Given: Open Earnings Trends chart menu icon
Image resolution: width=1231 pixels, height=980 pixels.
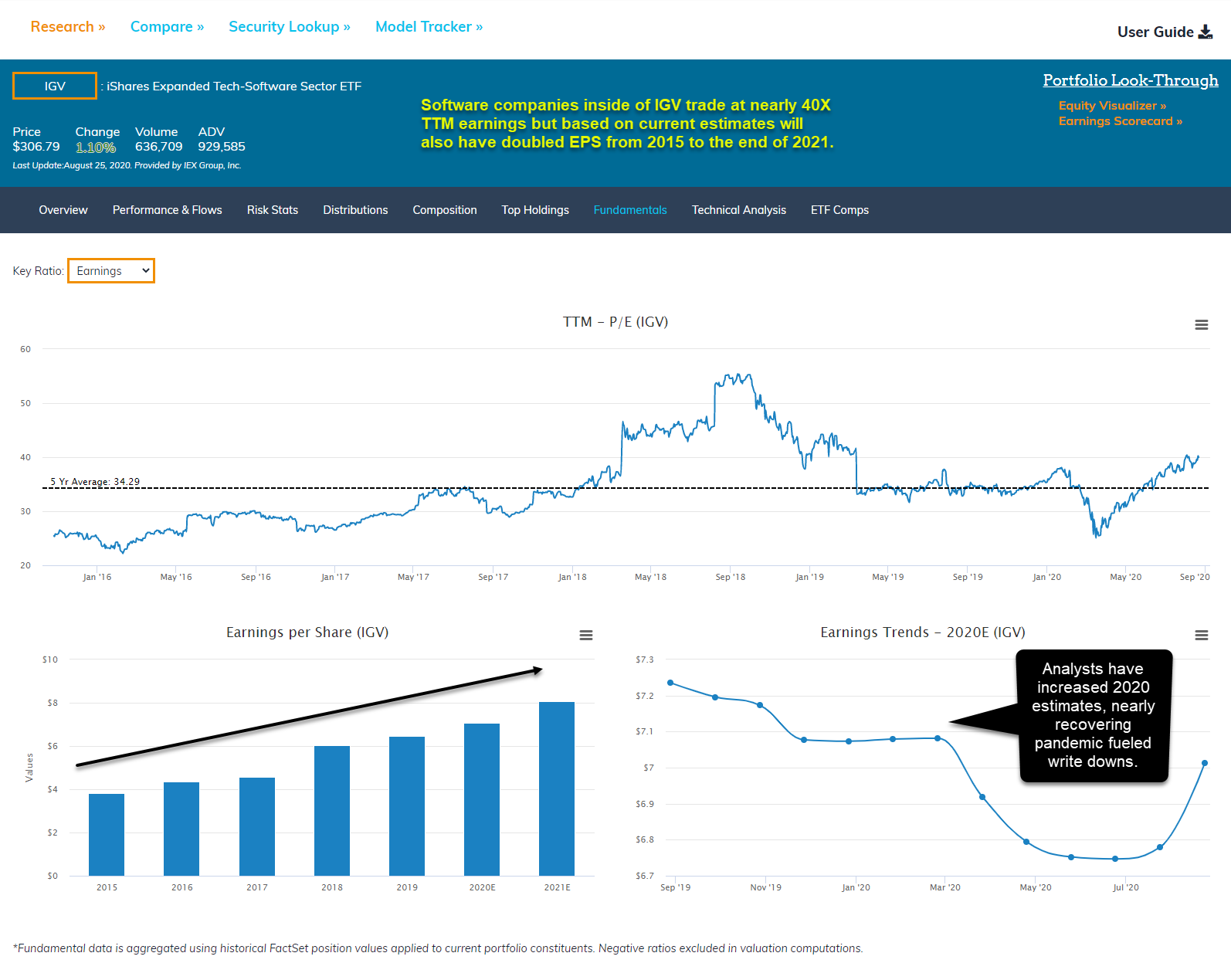Looking at the screenshot, I should pyautogui.click(x=1202, y=636).
